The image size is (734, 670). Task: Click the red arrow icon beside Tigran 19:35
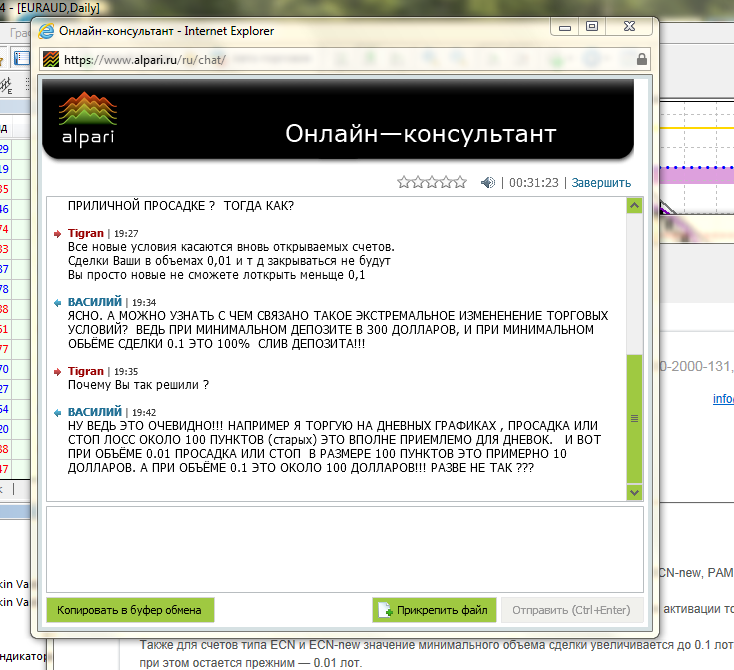58,372
